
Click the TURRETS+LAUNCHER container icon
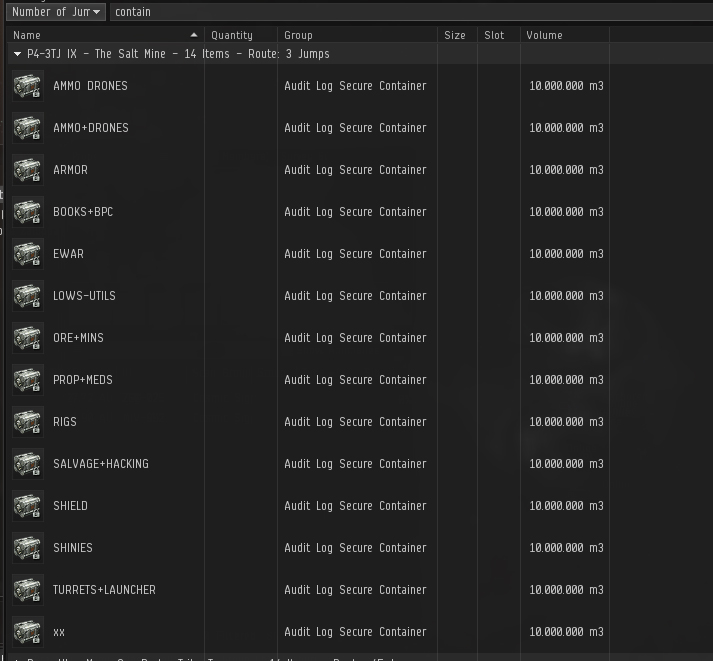pos(28,590)
